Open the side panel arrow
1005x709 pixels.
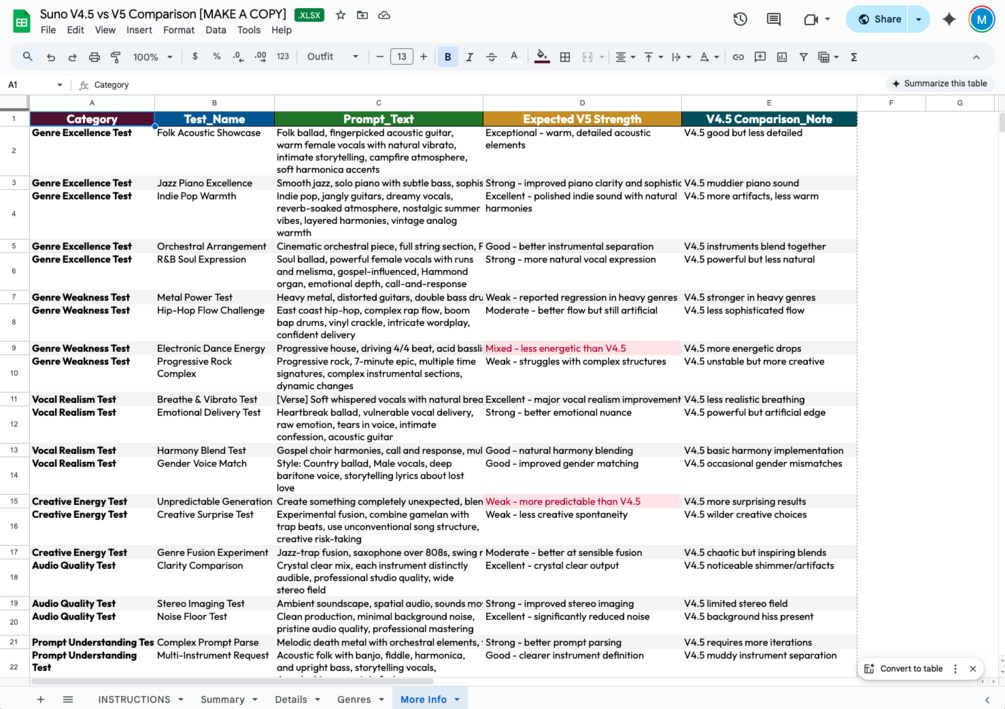click(987, 699)
